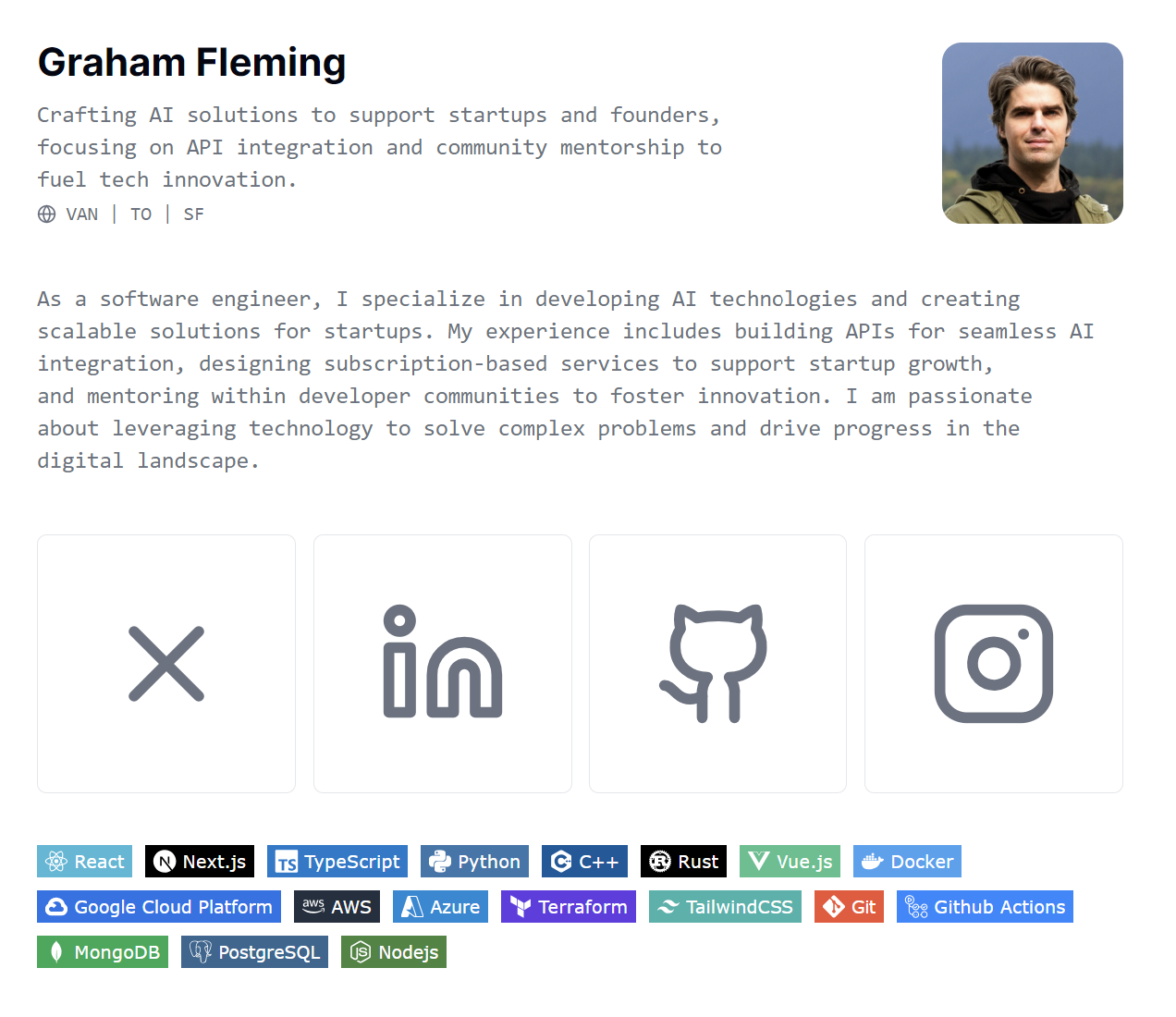
Task: Click the Docker whale icon
Action: (x=872, y=862)
